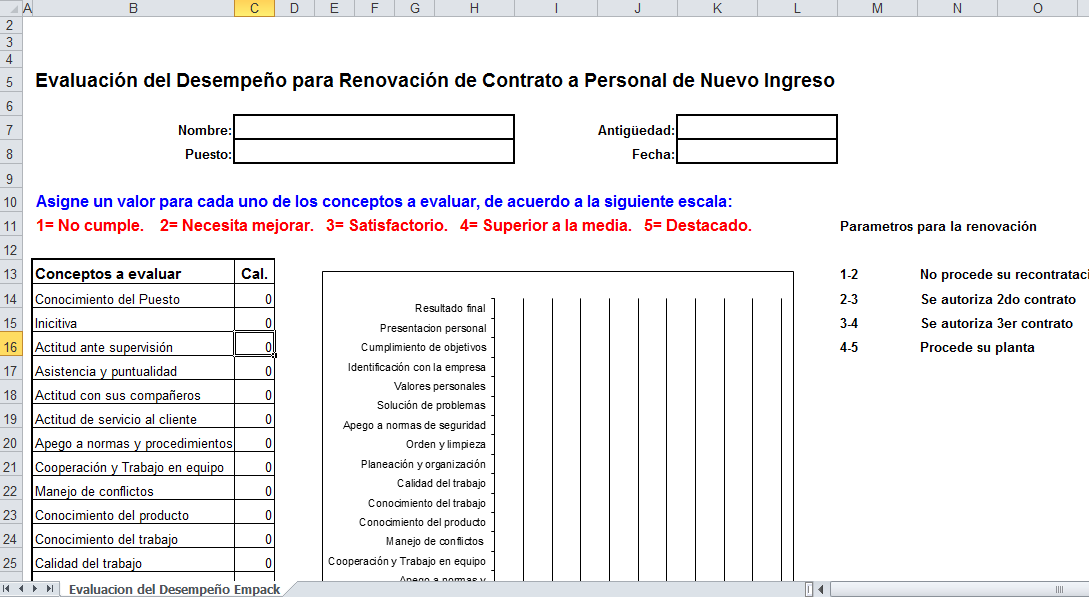Select row 16 header
The width and height of the screenshot is (1089, 597).
pyautogui.click(x=10, y=346)
